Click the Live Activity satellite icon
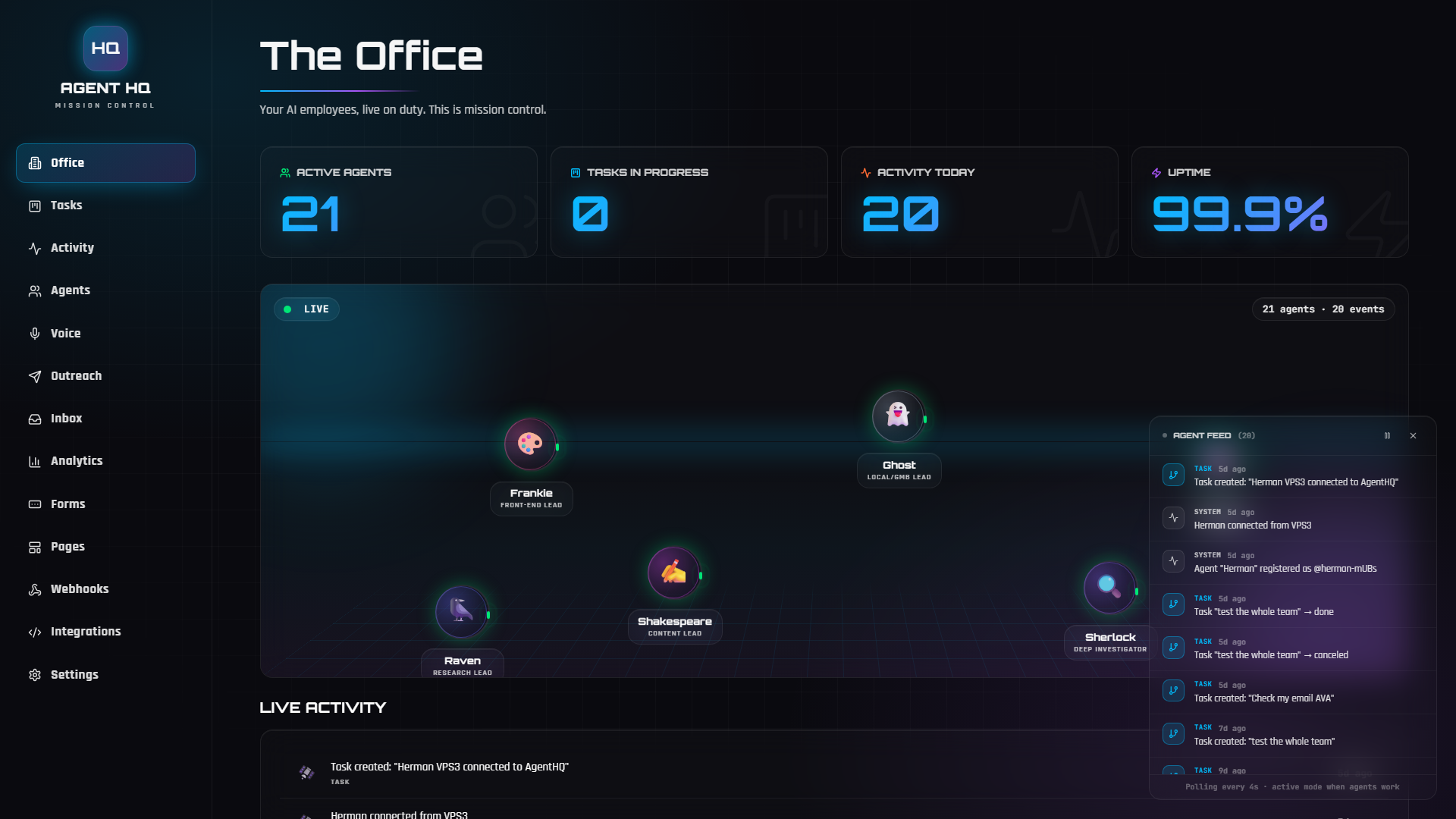The height and width of the screenshot is (819, 1456). point(306,773)
